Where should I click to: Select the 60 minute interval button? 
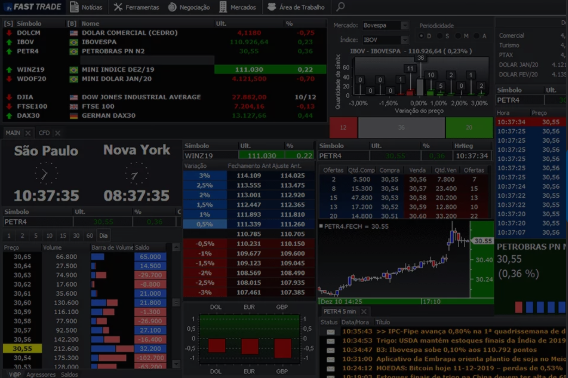[89, 236]
